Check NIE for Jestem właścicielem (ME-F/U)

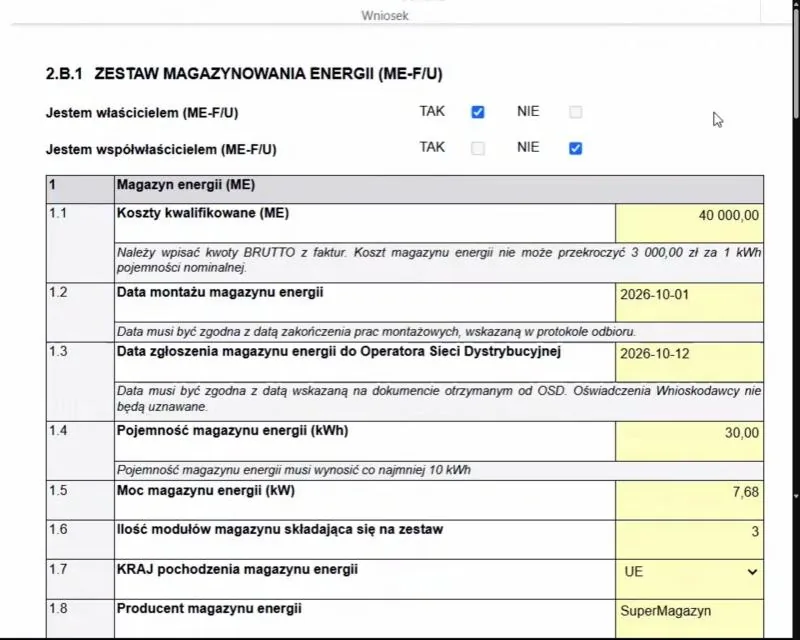click(576, 112)
